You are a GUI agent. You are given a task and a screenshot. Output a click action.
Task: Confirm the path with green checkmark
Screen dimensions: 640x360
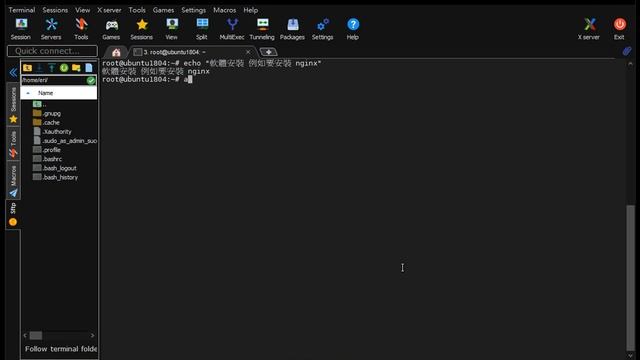(91, 80)
